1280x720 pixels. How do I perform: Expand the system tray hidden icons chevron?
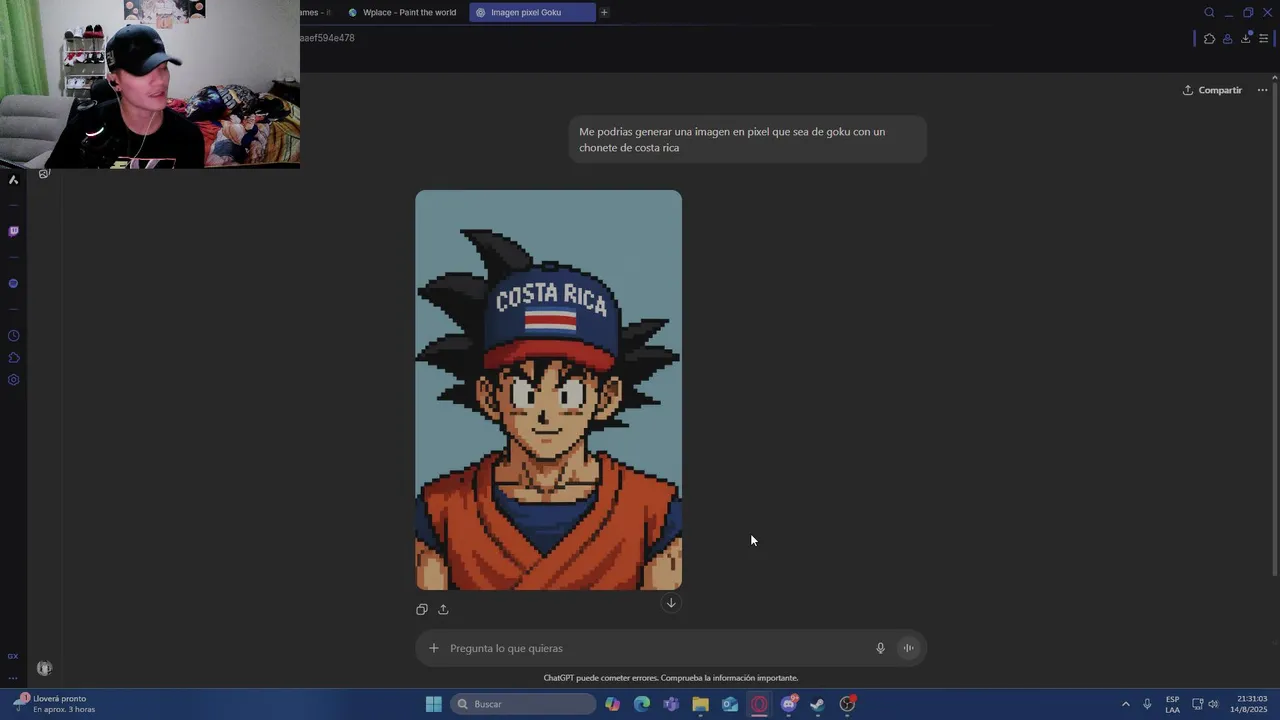1125,704
